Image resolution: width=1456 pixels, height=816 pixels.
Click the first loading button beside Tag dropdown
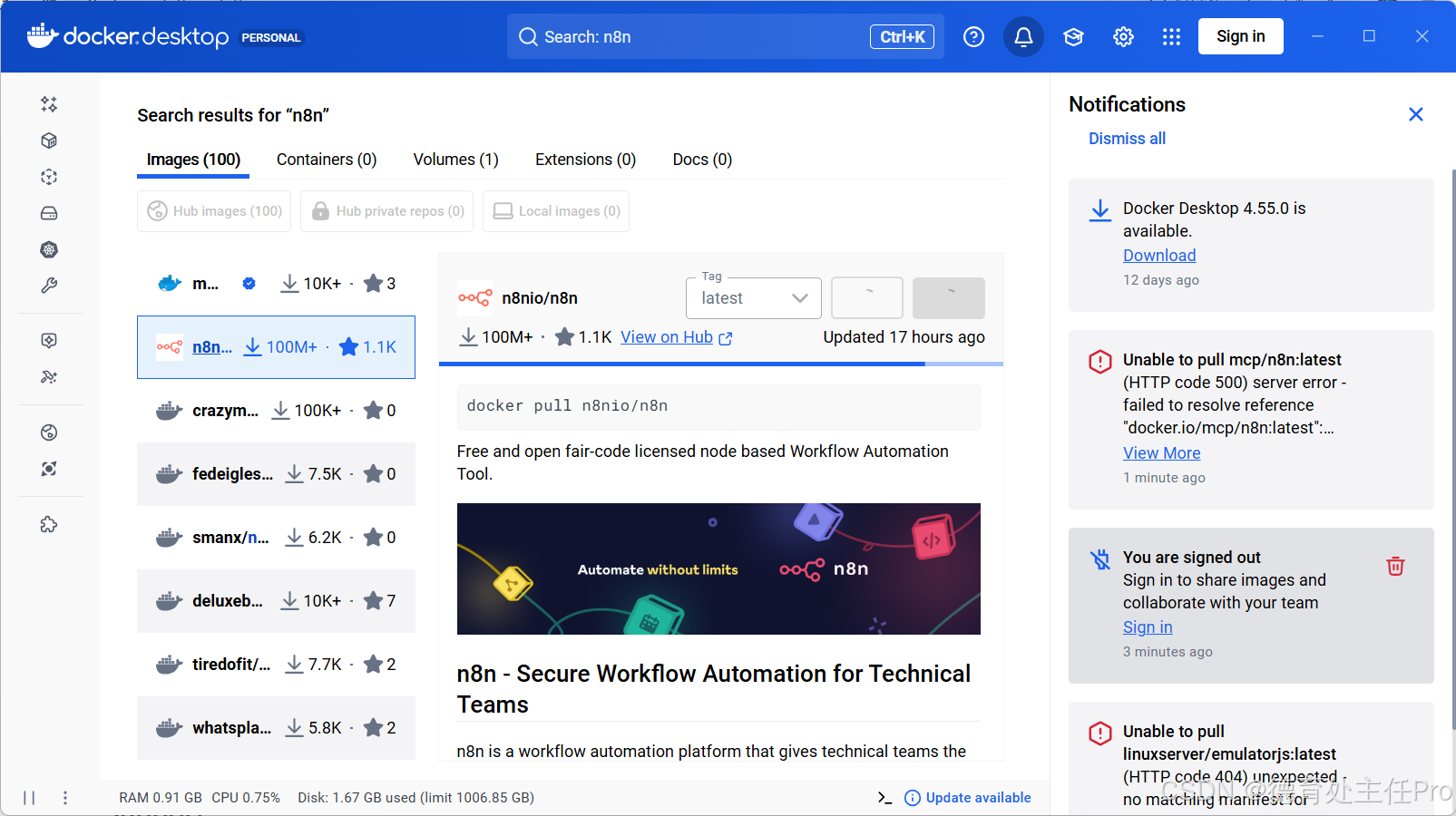(867, 298)
